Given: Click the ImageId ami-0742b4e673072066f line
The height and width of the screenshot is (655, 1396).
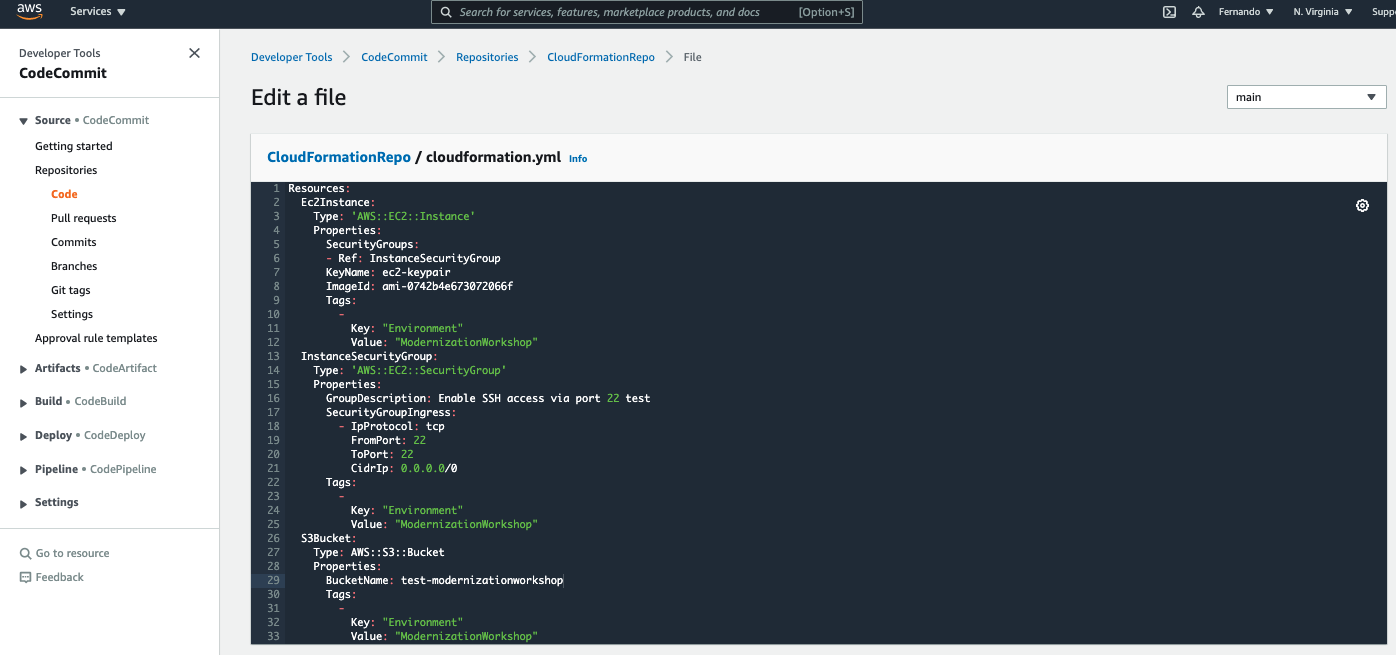Looking at the screenshot, I should tap(419, 286).
